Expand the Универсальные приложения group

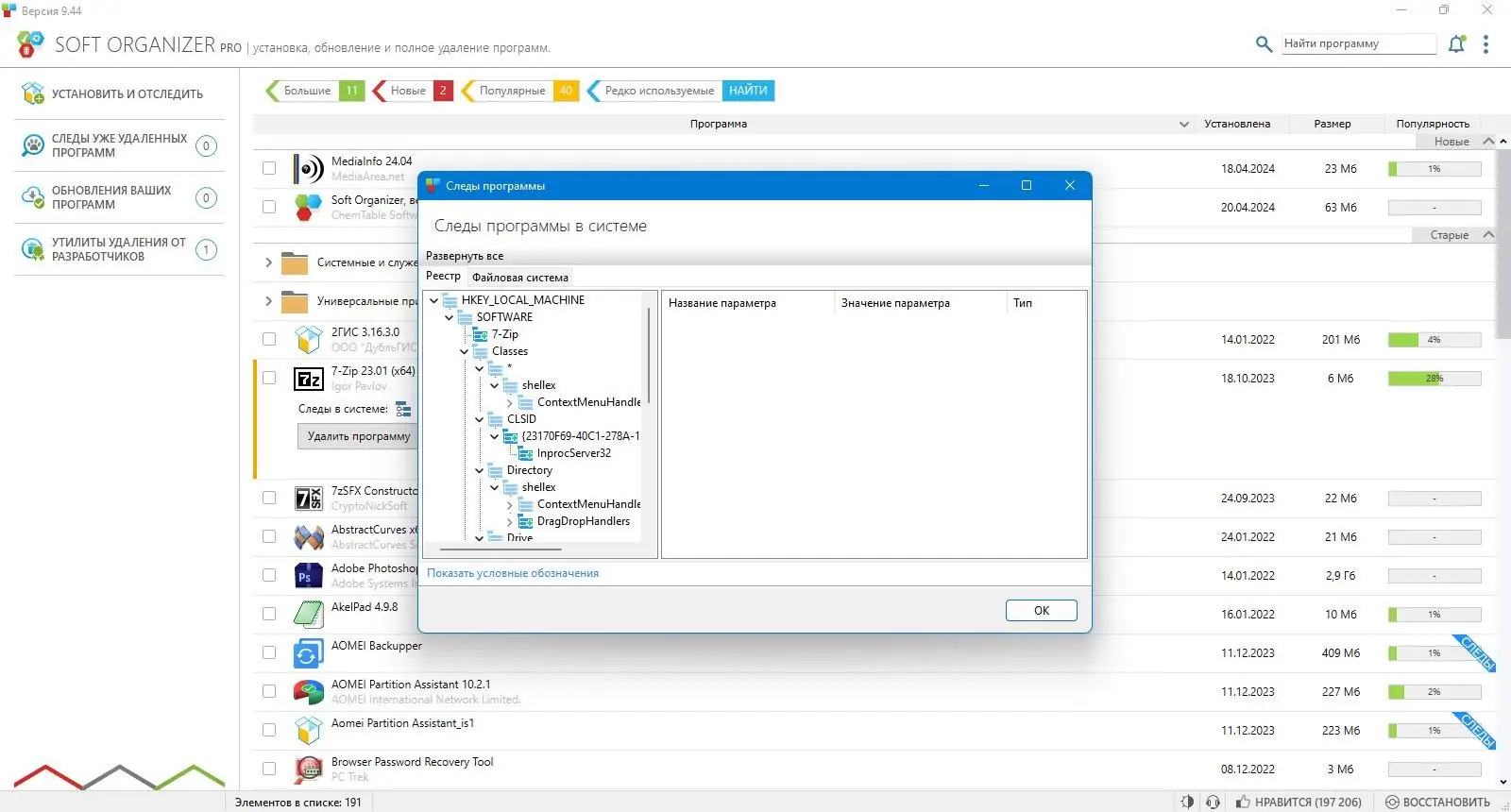[x=268, y=301]
